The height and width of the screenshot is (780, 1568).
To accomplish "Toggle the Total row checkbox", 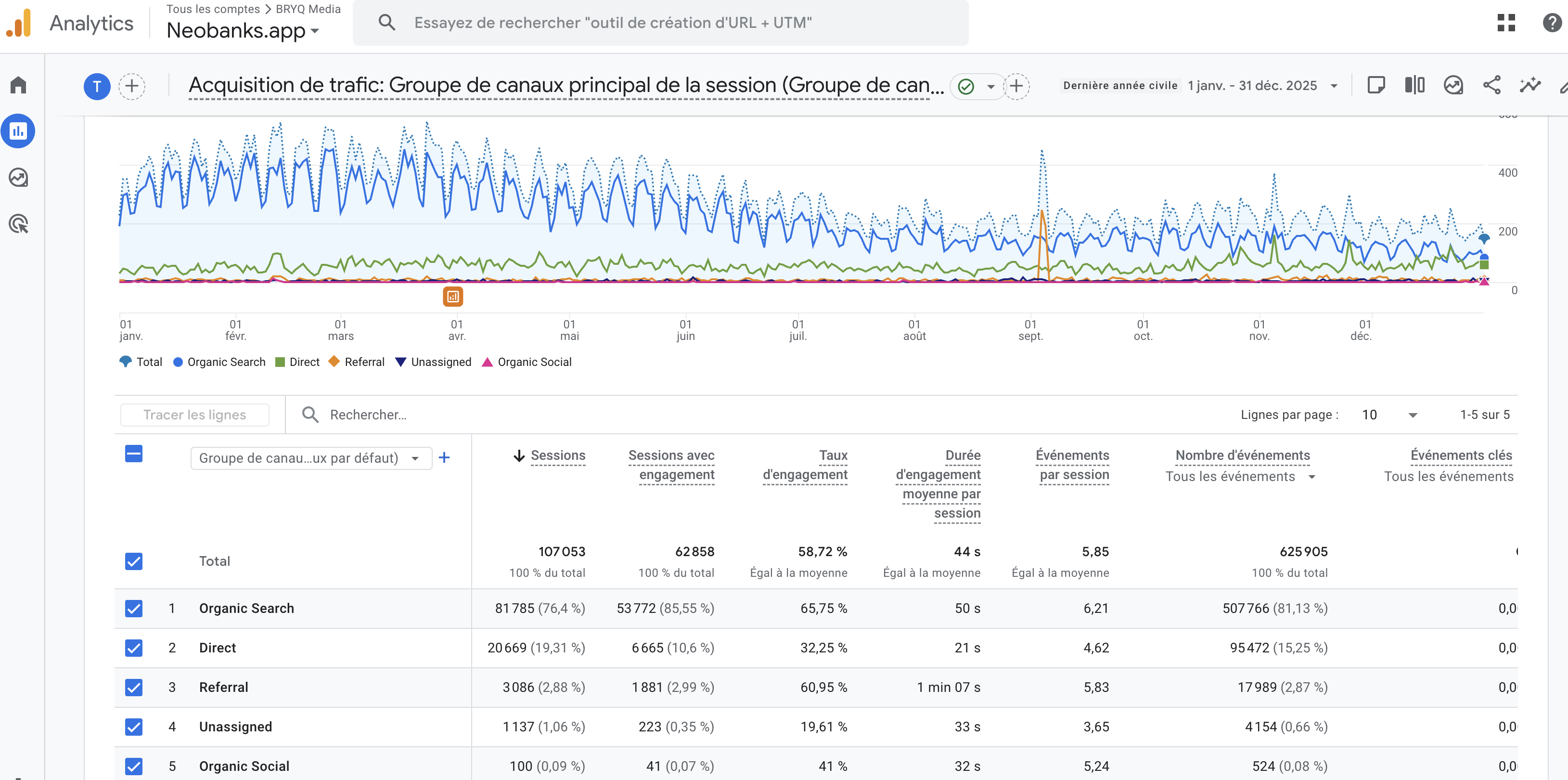I will click(134, 561).
